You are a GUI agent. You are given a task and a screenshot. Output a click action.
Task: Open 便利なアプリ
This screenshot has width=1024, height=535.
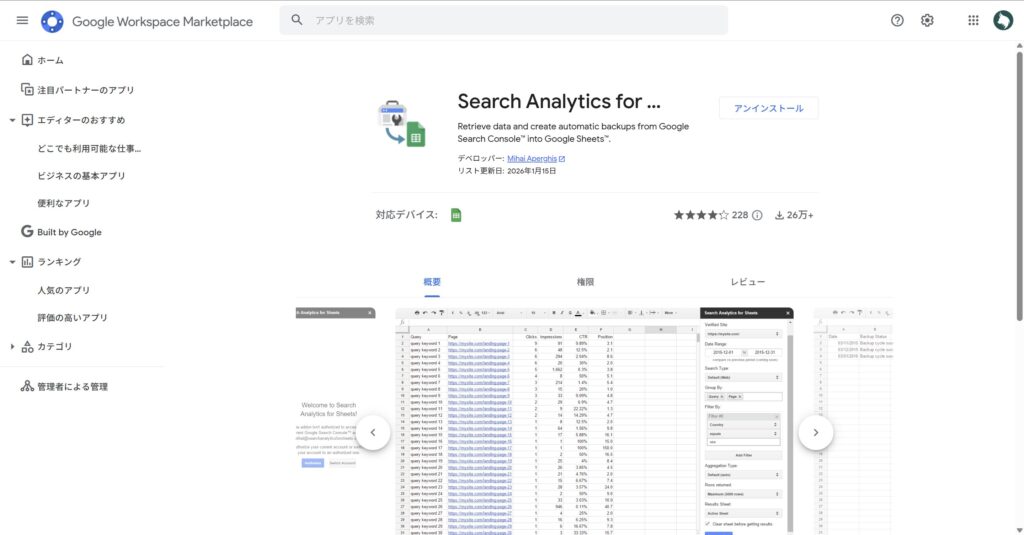click(x=63, y=203)
